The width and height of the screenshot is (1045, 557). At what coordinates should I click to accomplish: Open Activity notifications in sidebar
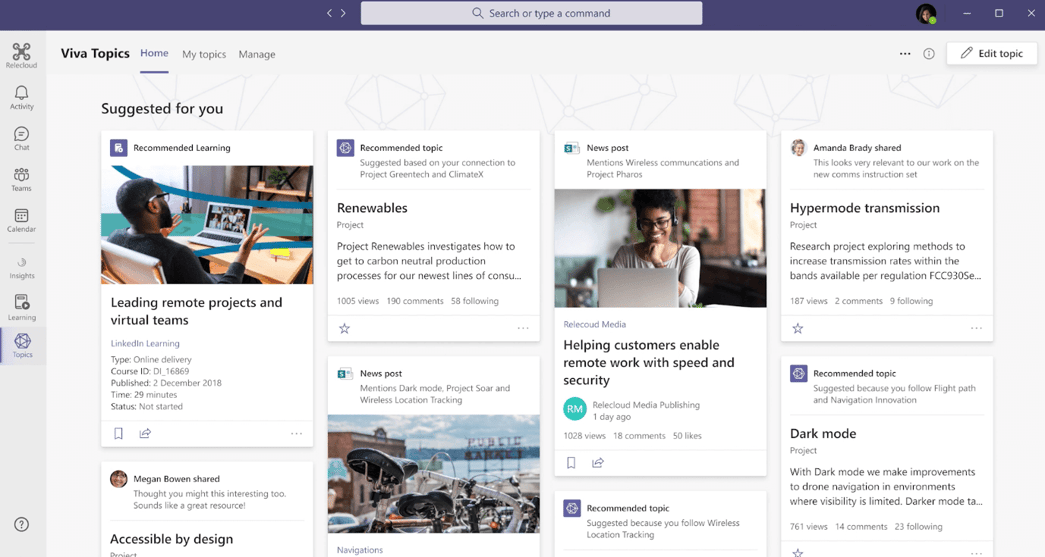click(x=21, y=97)
